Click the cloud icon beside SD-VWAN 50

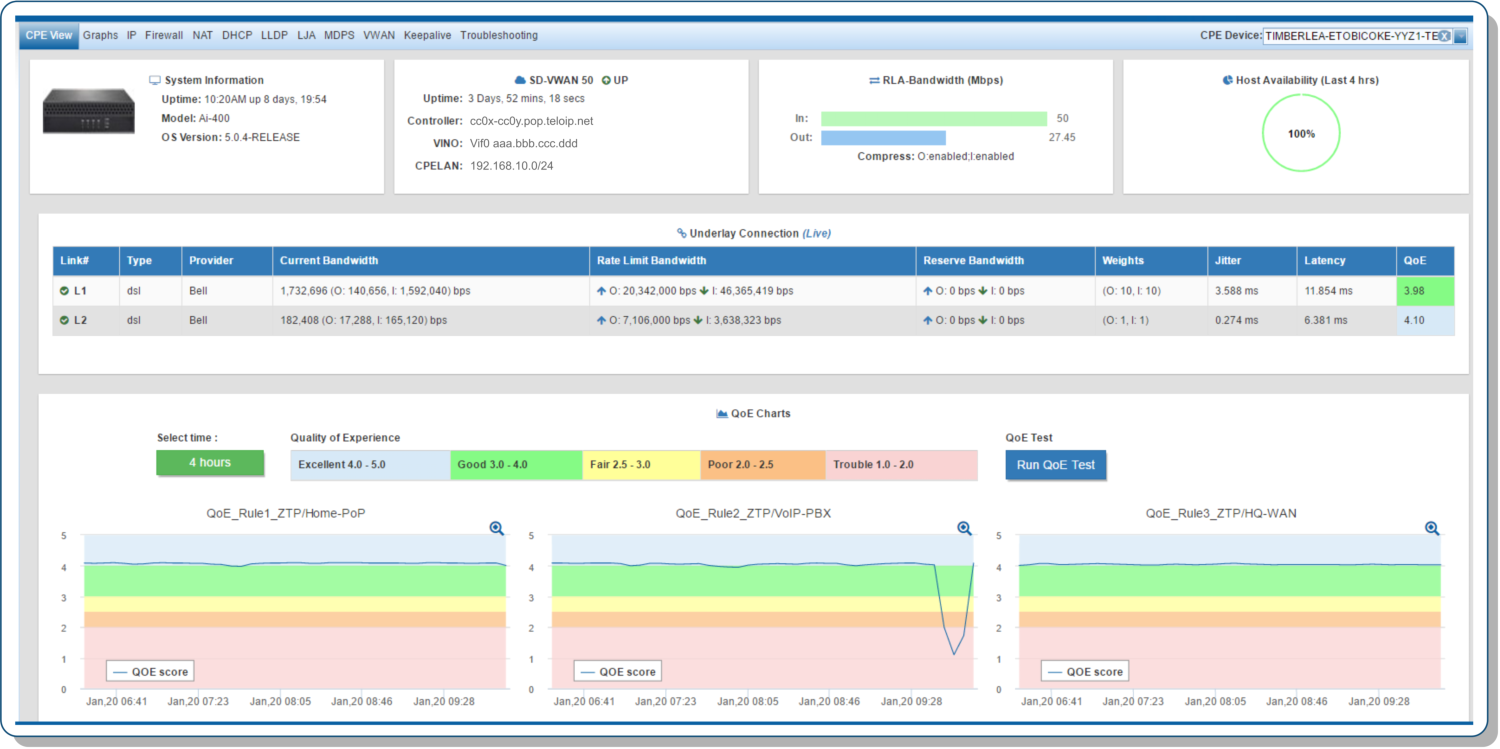(520, 80)
